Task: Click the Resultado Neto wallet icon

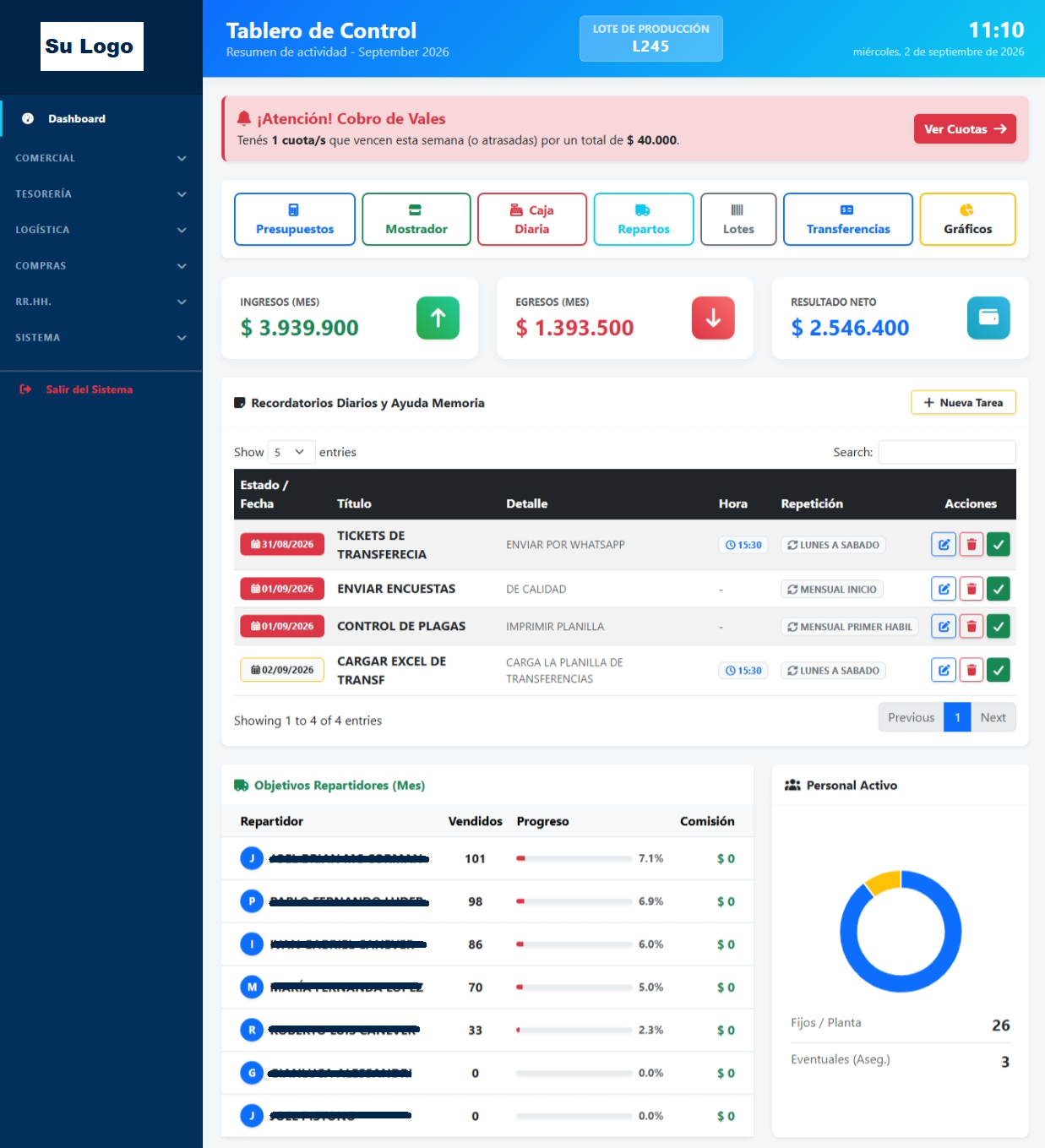Action: coord(988,318)
